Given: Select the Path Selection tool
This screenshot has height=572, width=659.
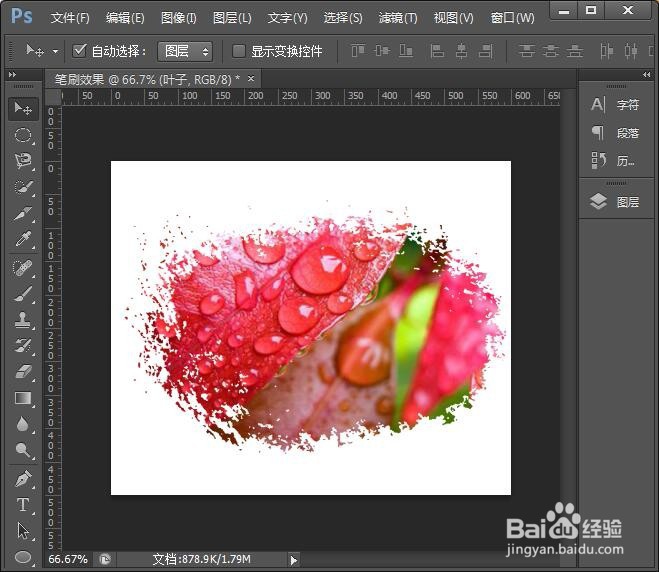Looking at the screenshot, I should [x=23, y=531].
